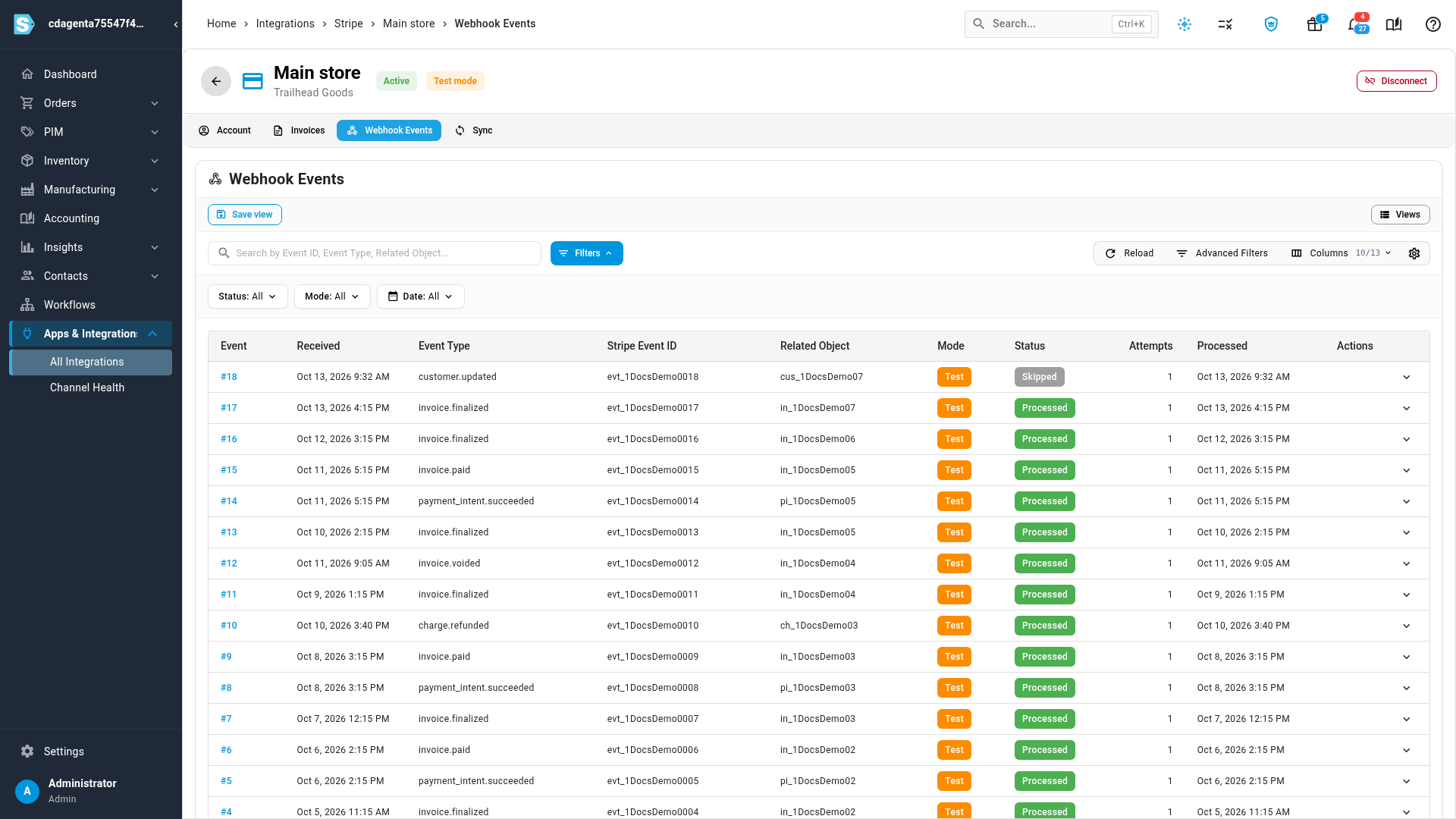The height and width of the screenshot is (819, 1456).
Task: Expand row actions for event #18
Action: click(x=1407, y=377)
